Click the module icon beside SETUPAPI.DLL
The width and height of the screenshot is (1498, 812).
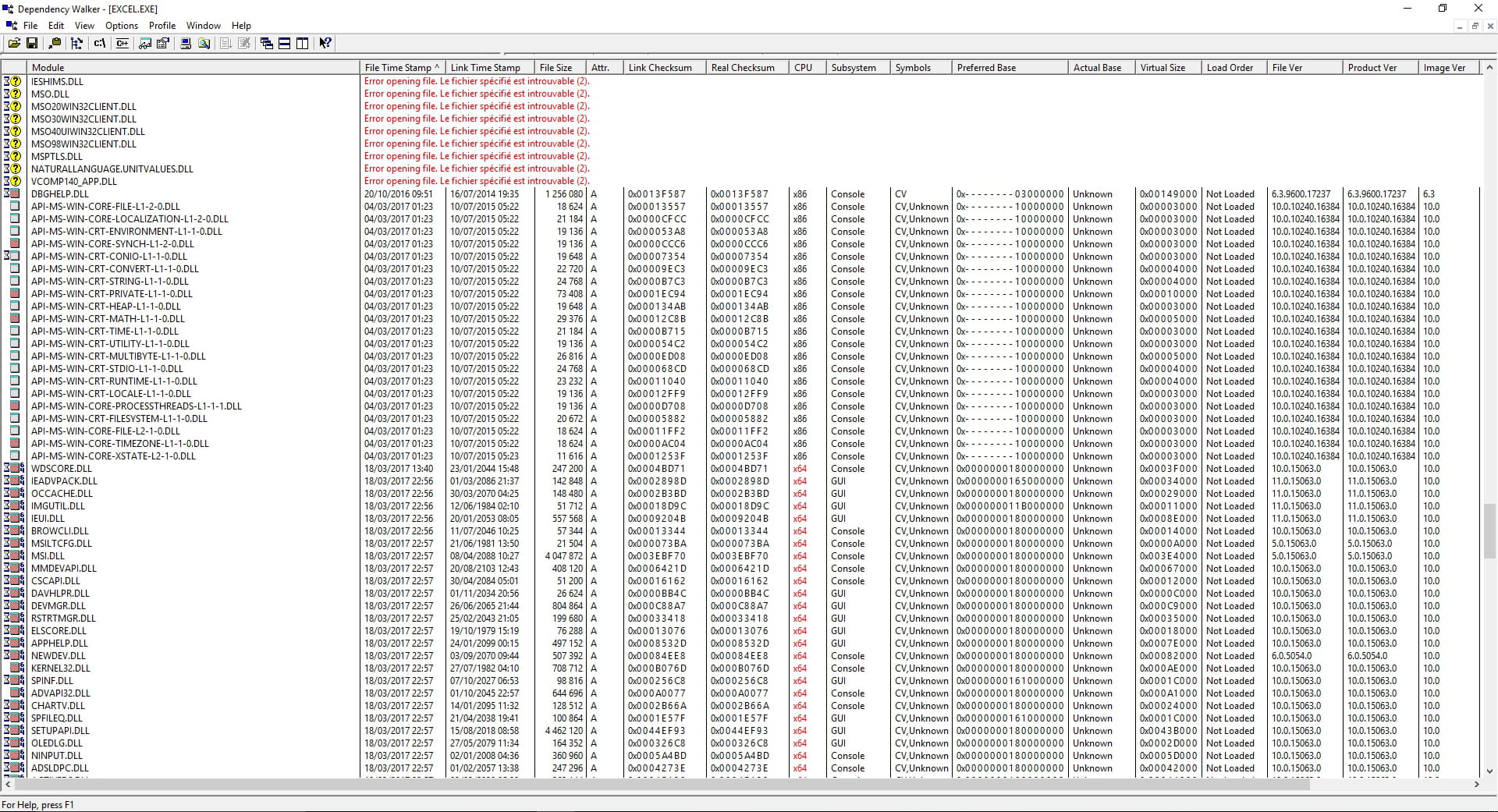[14, 730]
